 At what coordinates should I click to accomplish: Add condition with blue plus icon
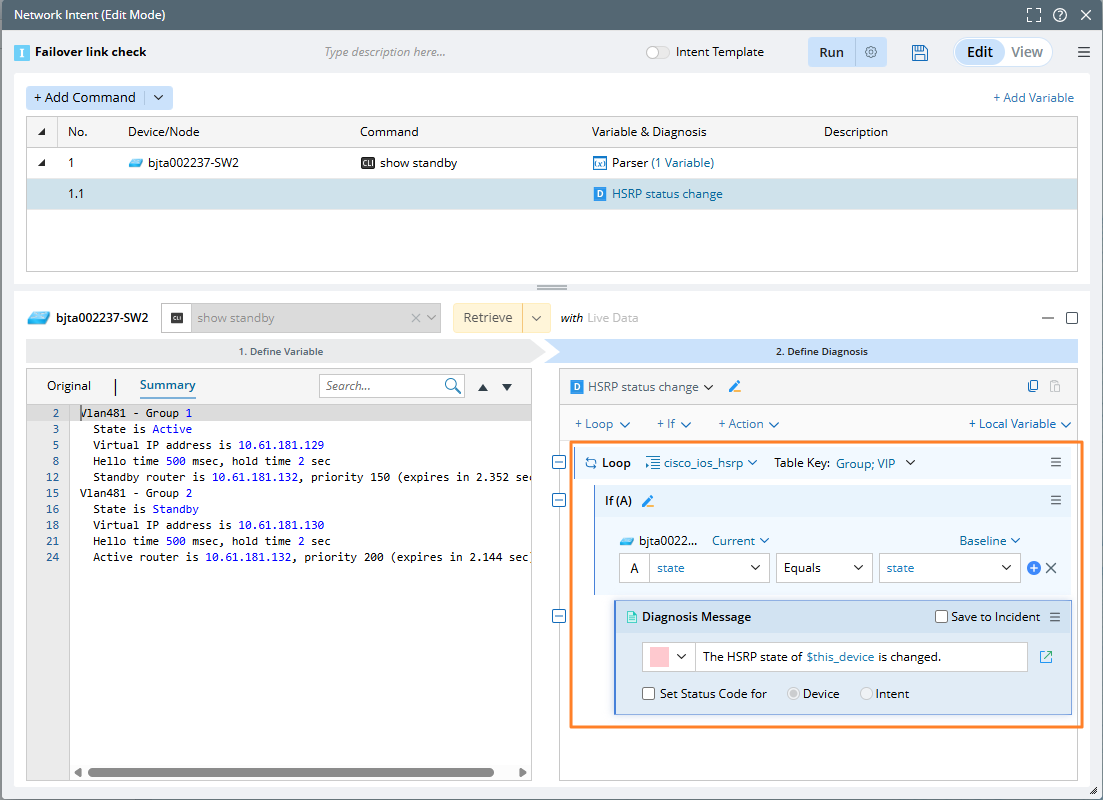click(x=1034, y=568)
